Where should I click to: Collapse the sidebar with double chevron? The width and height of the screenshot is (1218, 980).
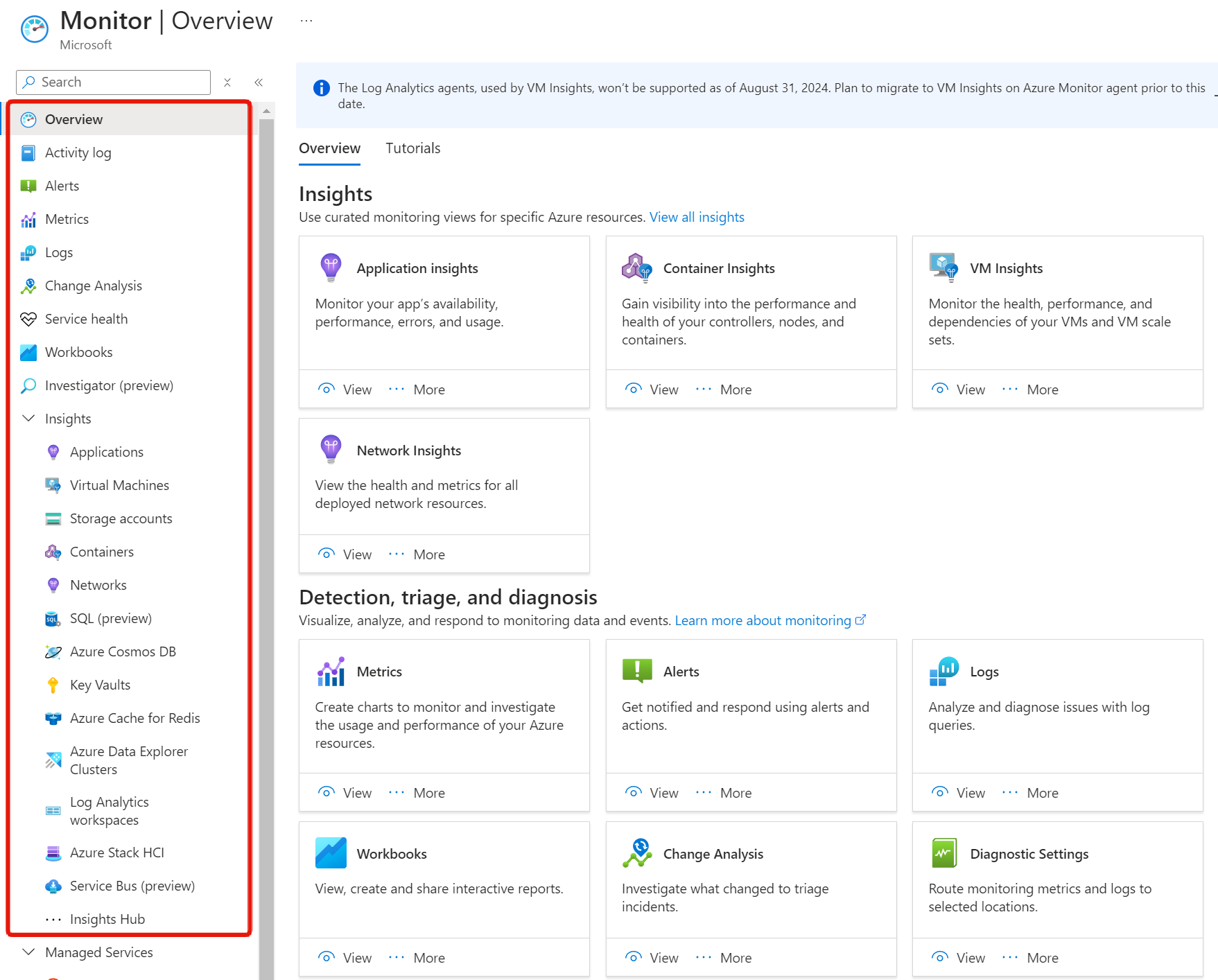(x=259, y=82)
